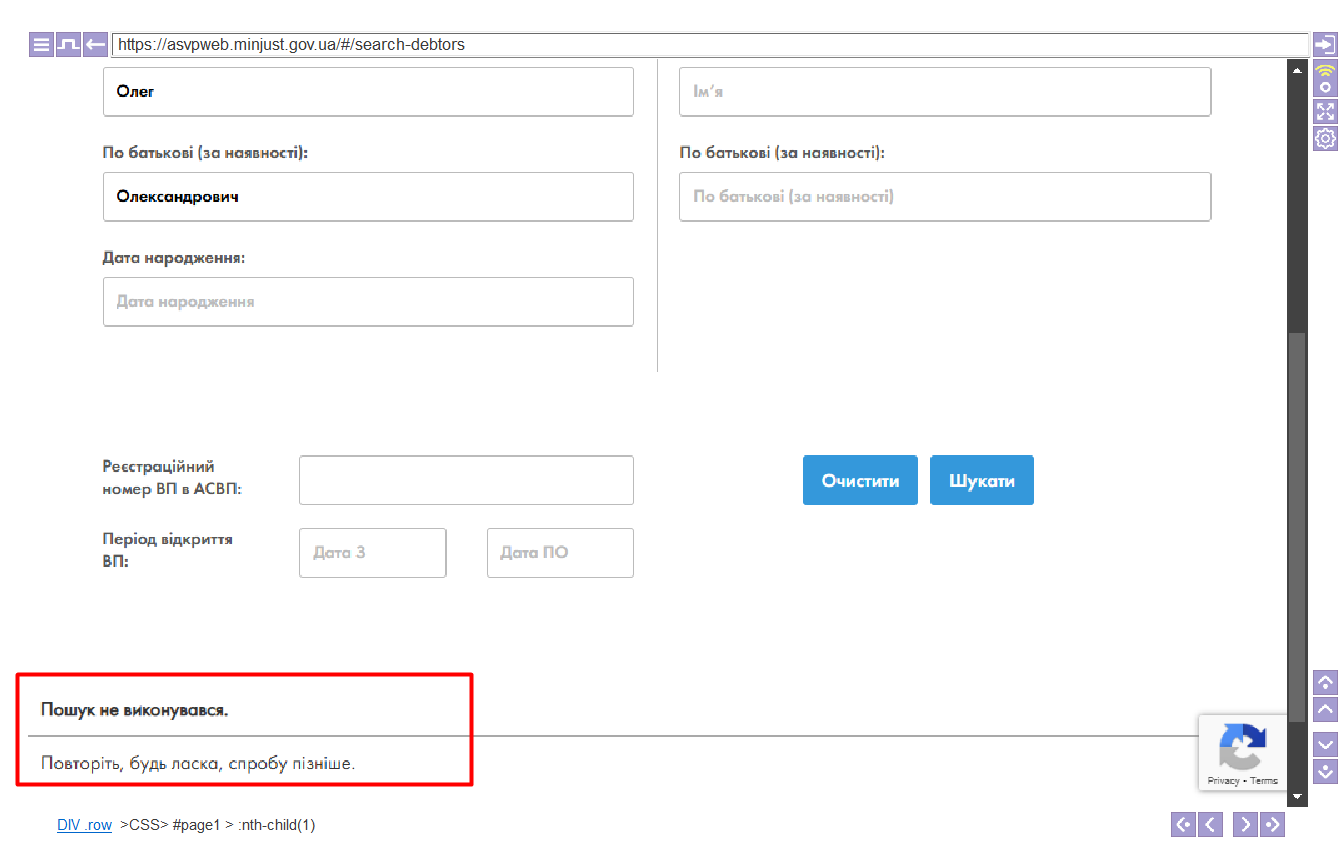Click the page scrollbar down arrow
The image size is (1343, 845).
tap(1297, 797)
